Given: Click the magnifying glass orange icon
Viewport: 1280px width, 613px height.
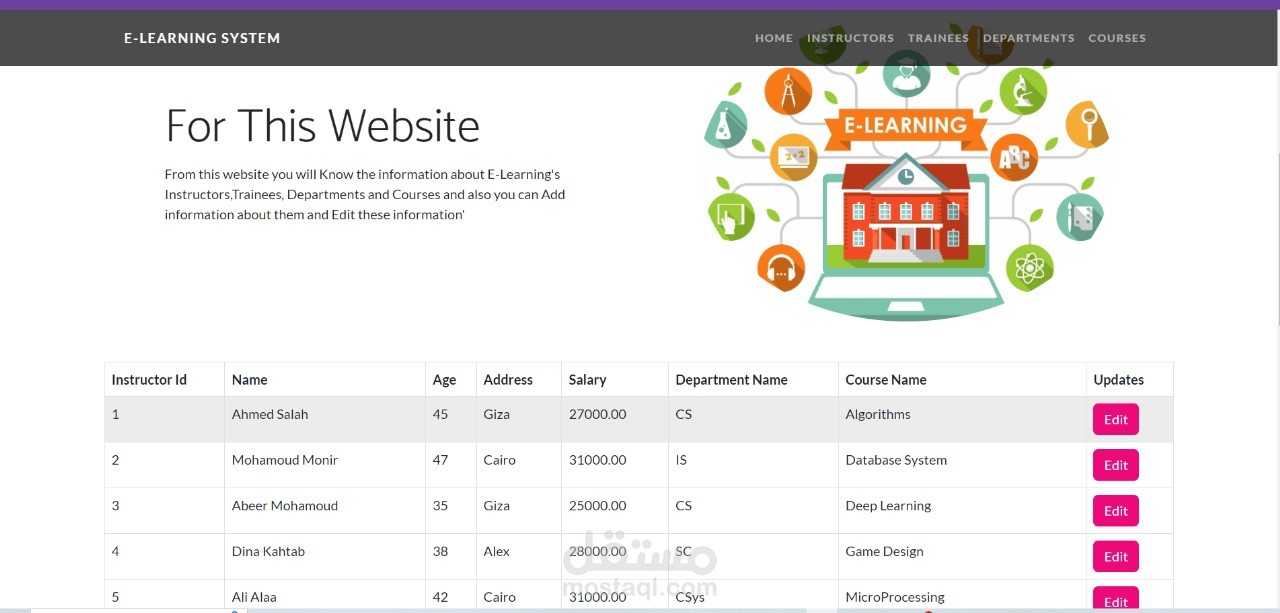Looking at the screenshot, I should pos(1085,125).
